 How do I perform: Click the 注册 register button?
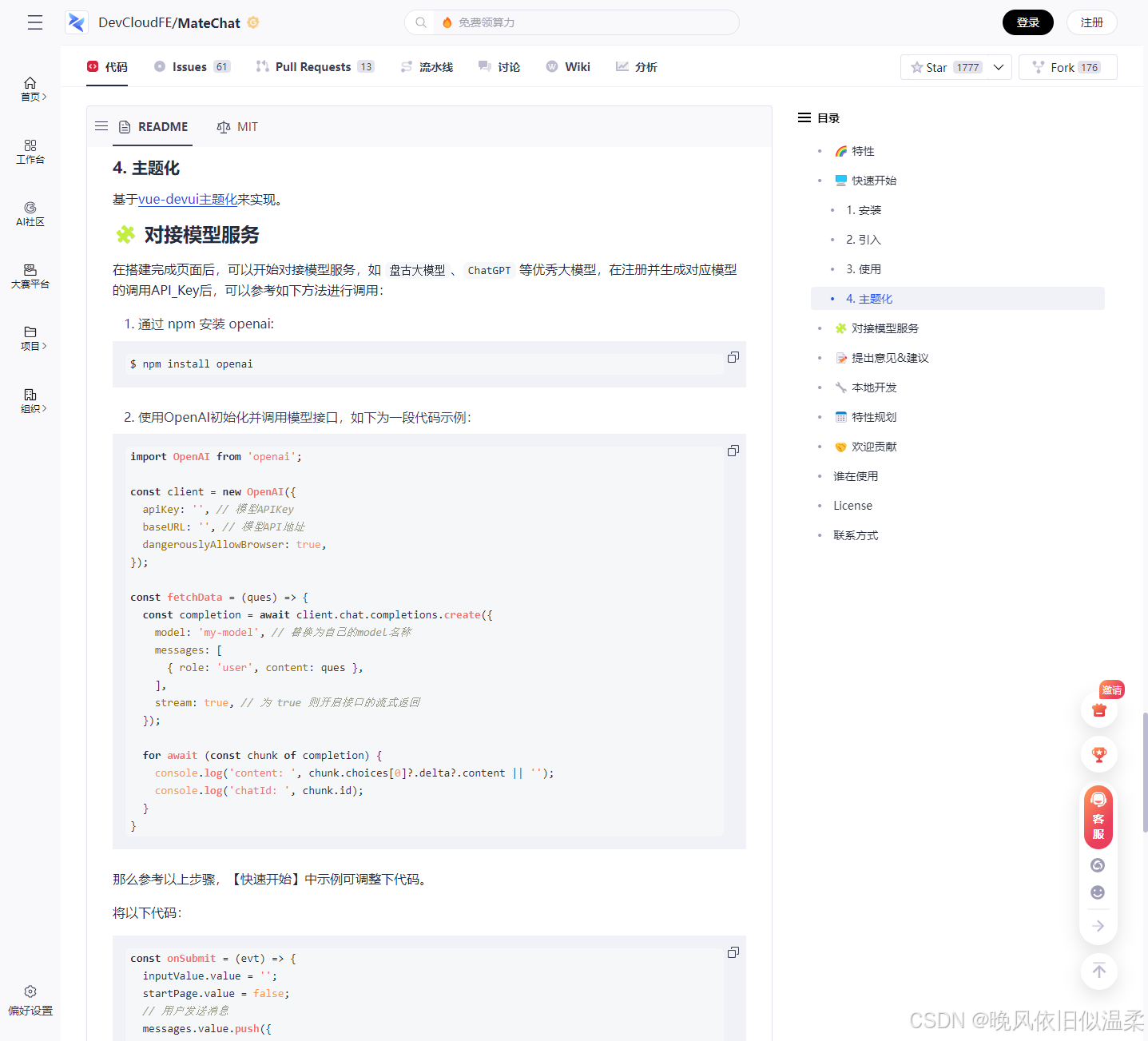point(1092,22)
